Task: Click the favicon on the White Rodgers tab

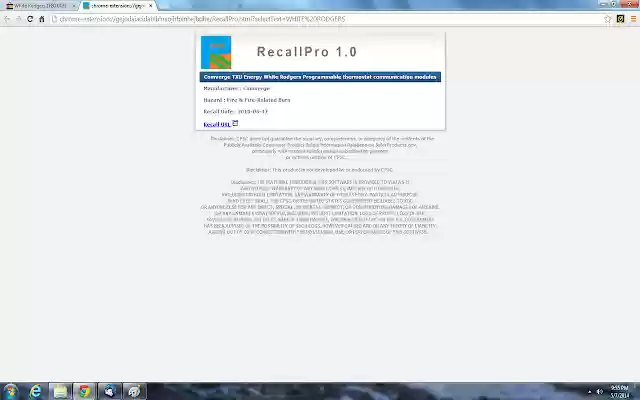Action: [x=9, y=6]
